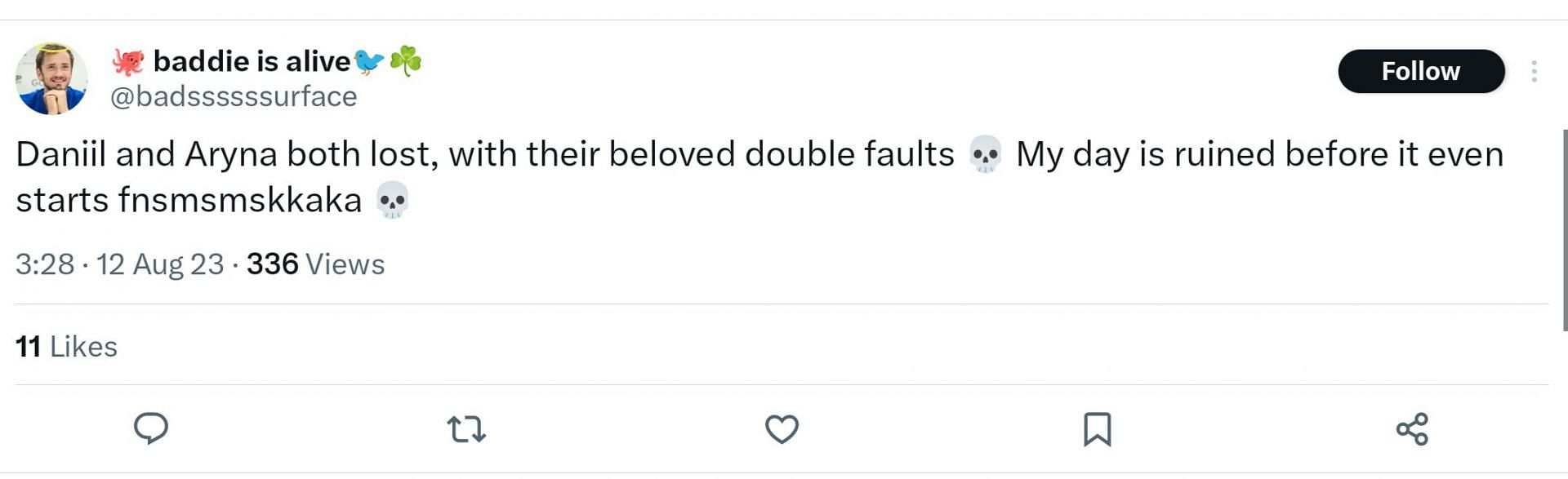The image size is (1568, 479).
Task: Open the @badssssssurface handle link
Action: point(234,96)
